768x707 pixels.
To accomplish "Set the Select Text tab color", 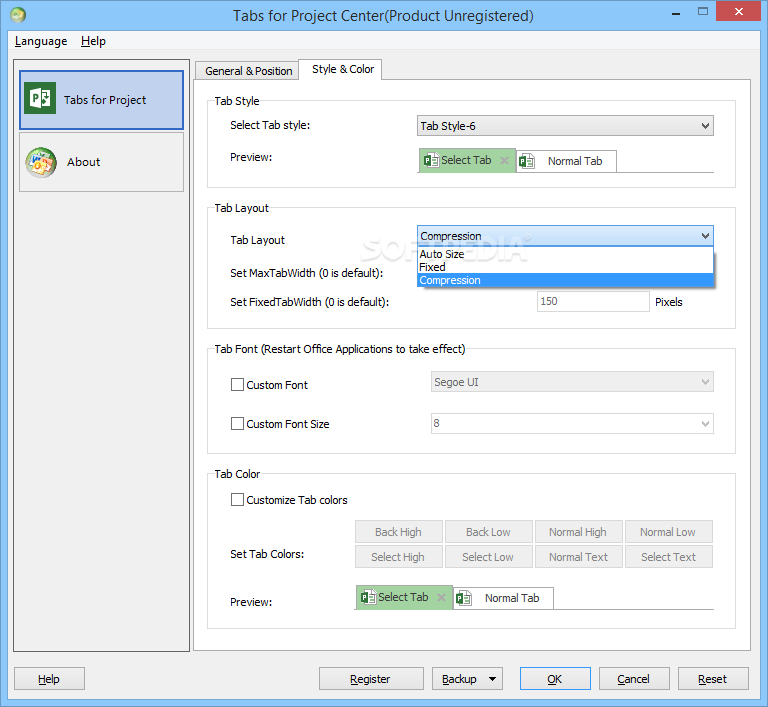I will [x=669, y=557].
